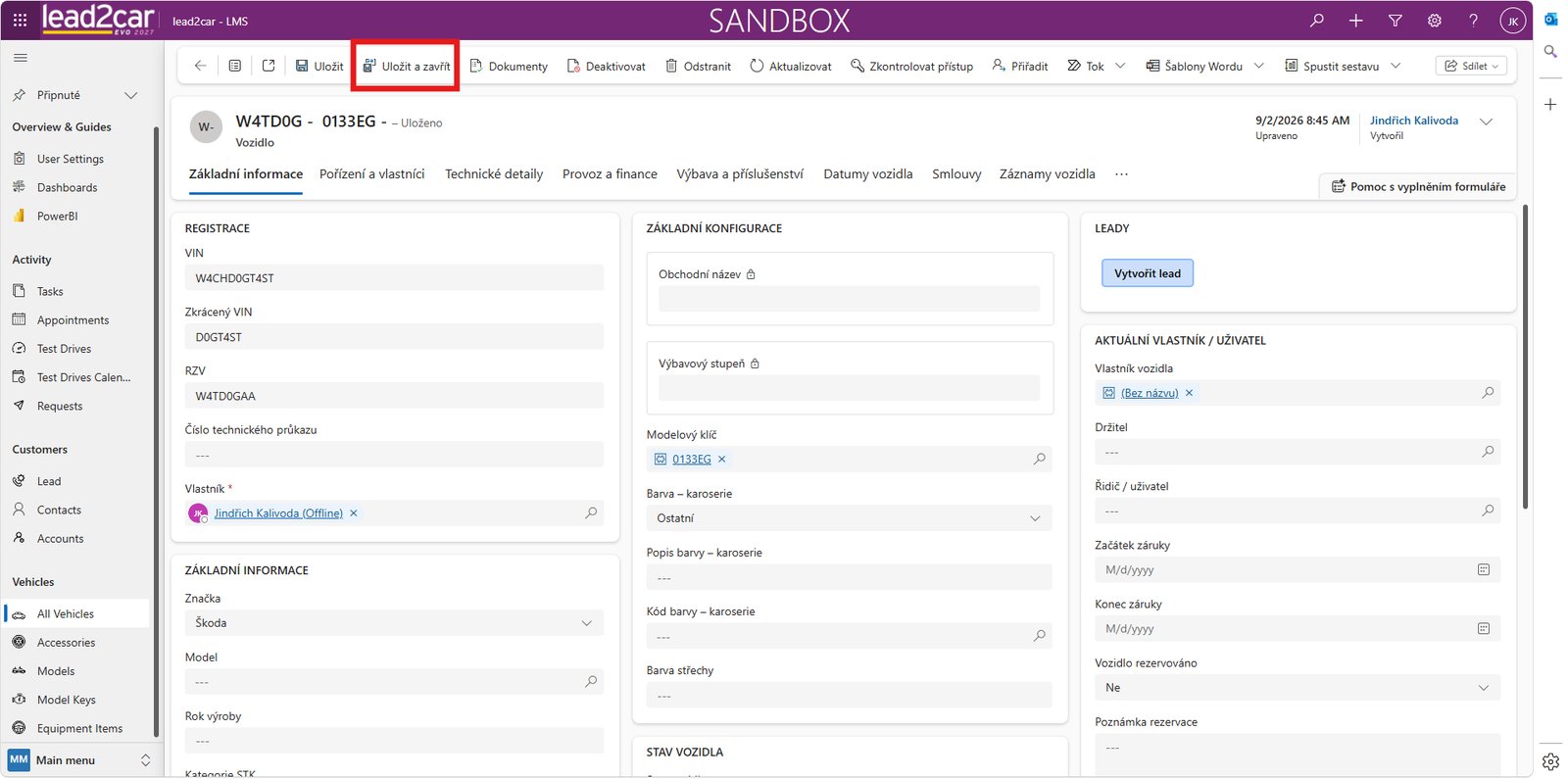Click the RZV input field
The height and width of the screenshot is (779, 1568).
click(394, 396)
